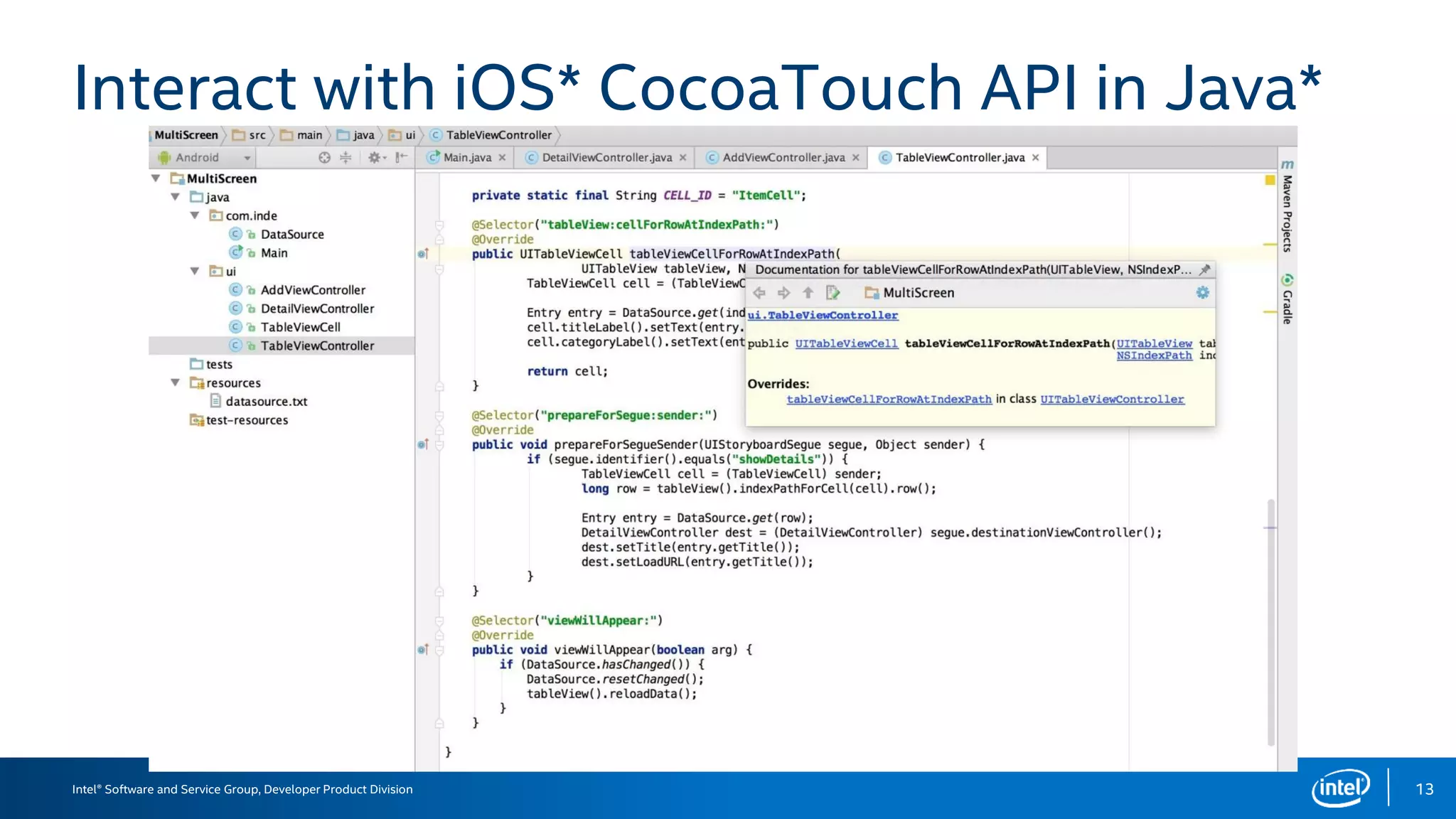Click the yellow inspection status indicator
The width and height of the screenshot is (1456, 819).
coord(1270,181)
